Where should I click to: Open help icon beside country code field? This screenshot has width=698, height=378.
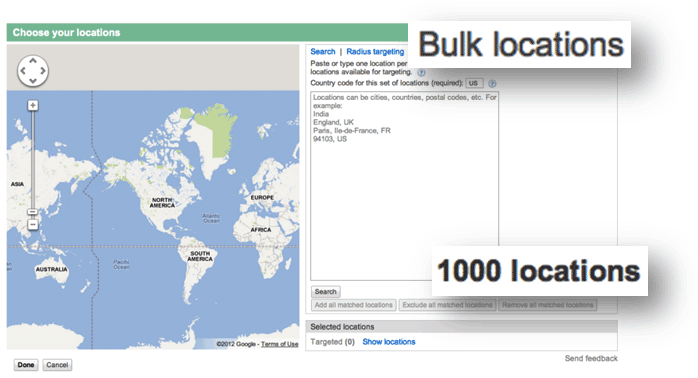click(492, 83)
